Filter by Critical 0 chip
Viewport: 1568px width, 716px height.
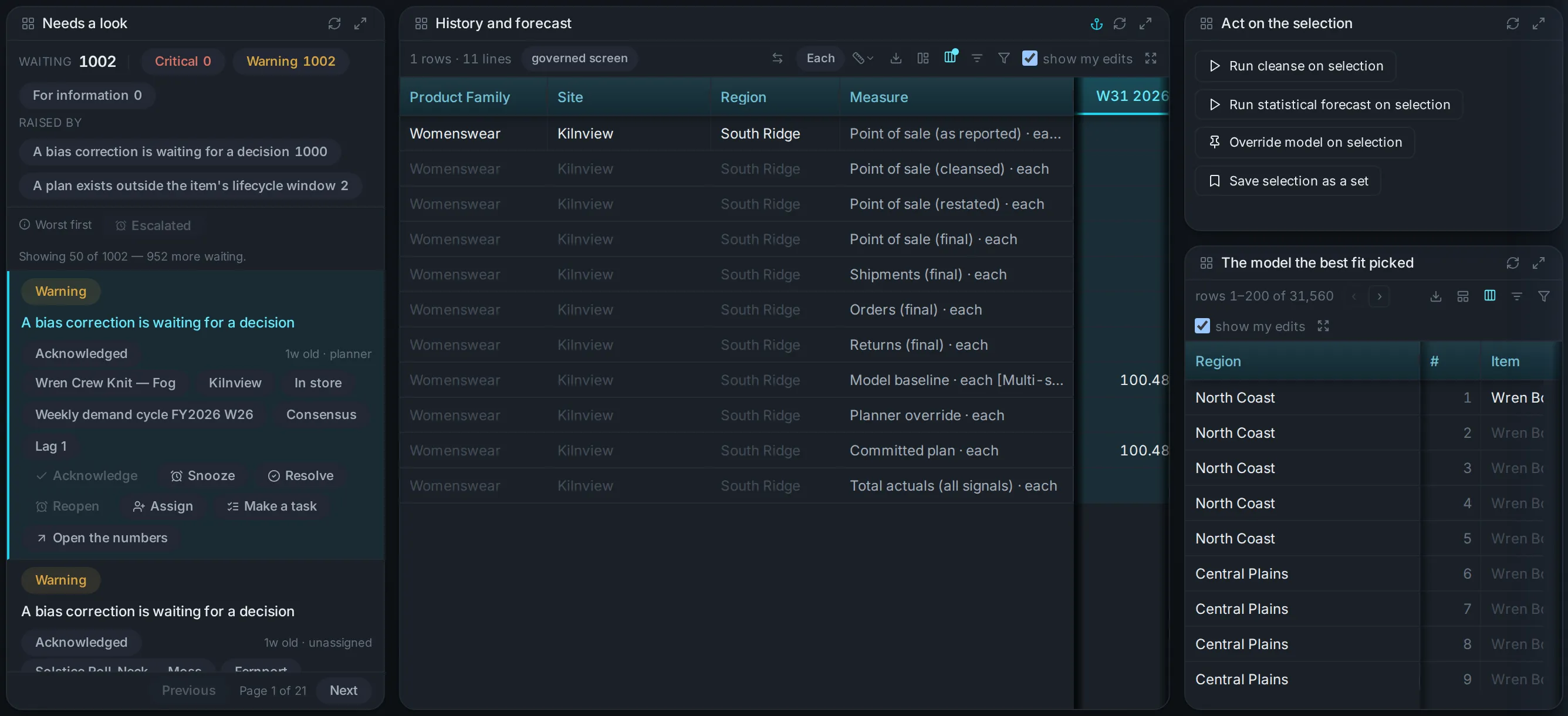click(183, 62)
